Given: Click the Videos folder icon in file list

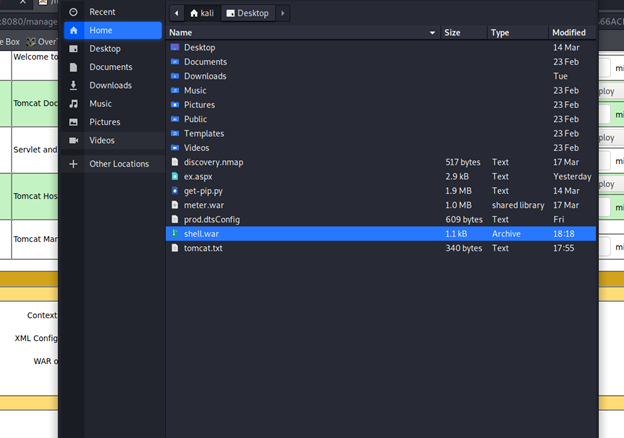Looking at the screenshot, I should [x=175, y=148].
